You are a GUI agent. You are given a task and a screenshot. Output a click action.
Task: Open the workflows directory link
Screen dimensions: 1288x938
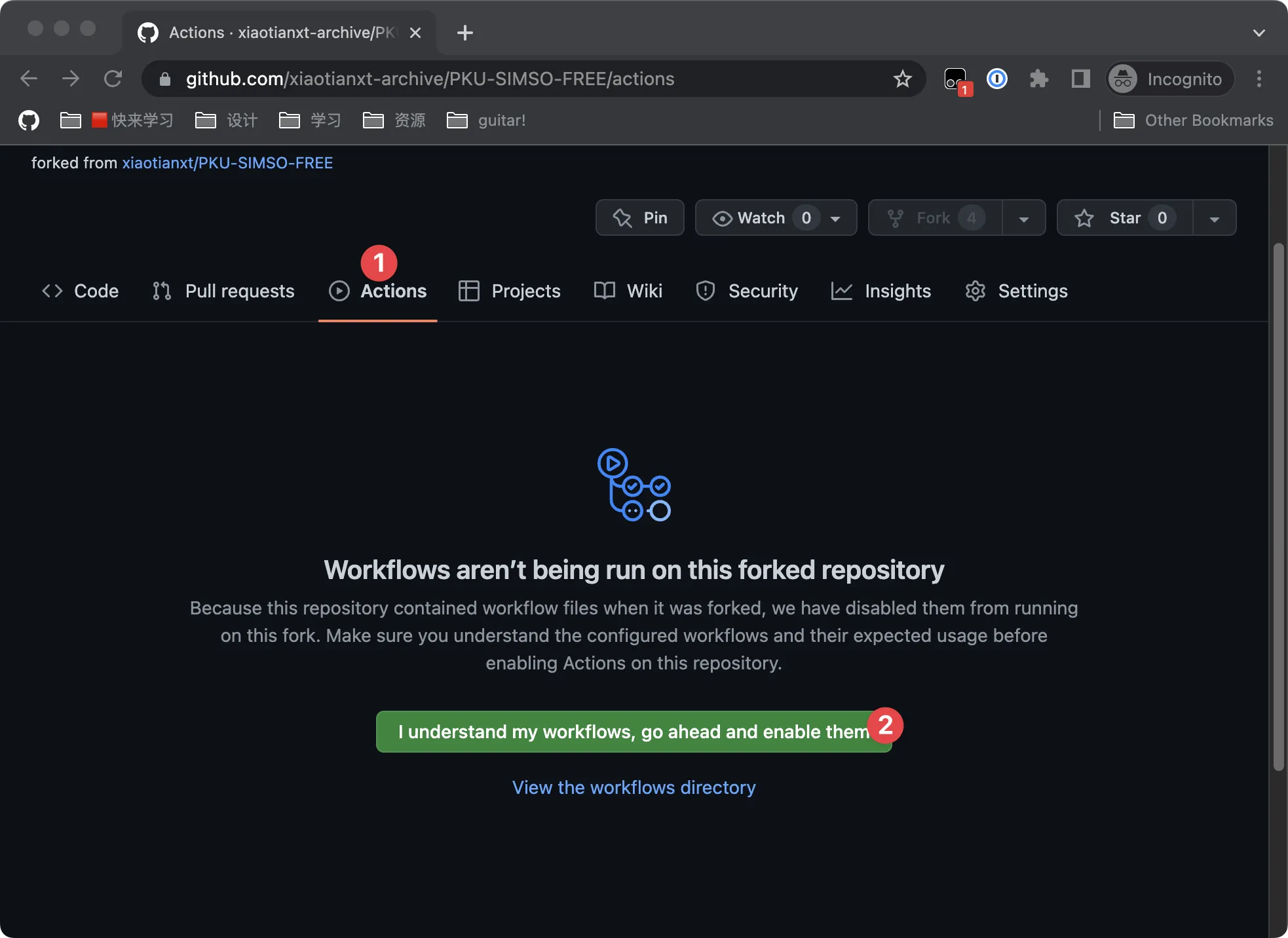[x=634, y=787]
